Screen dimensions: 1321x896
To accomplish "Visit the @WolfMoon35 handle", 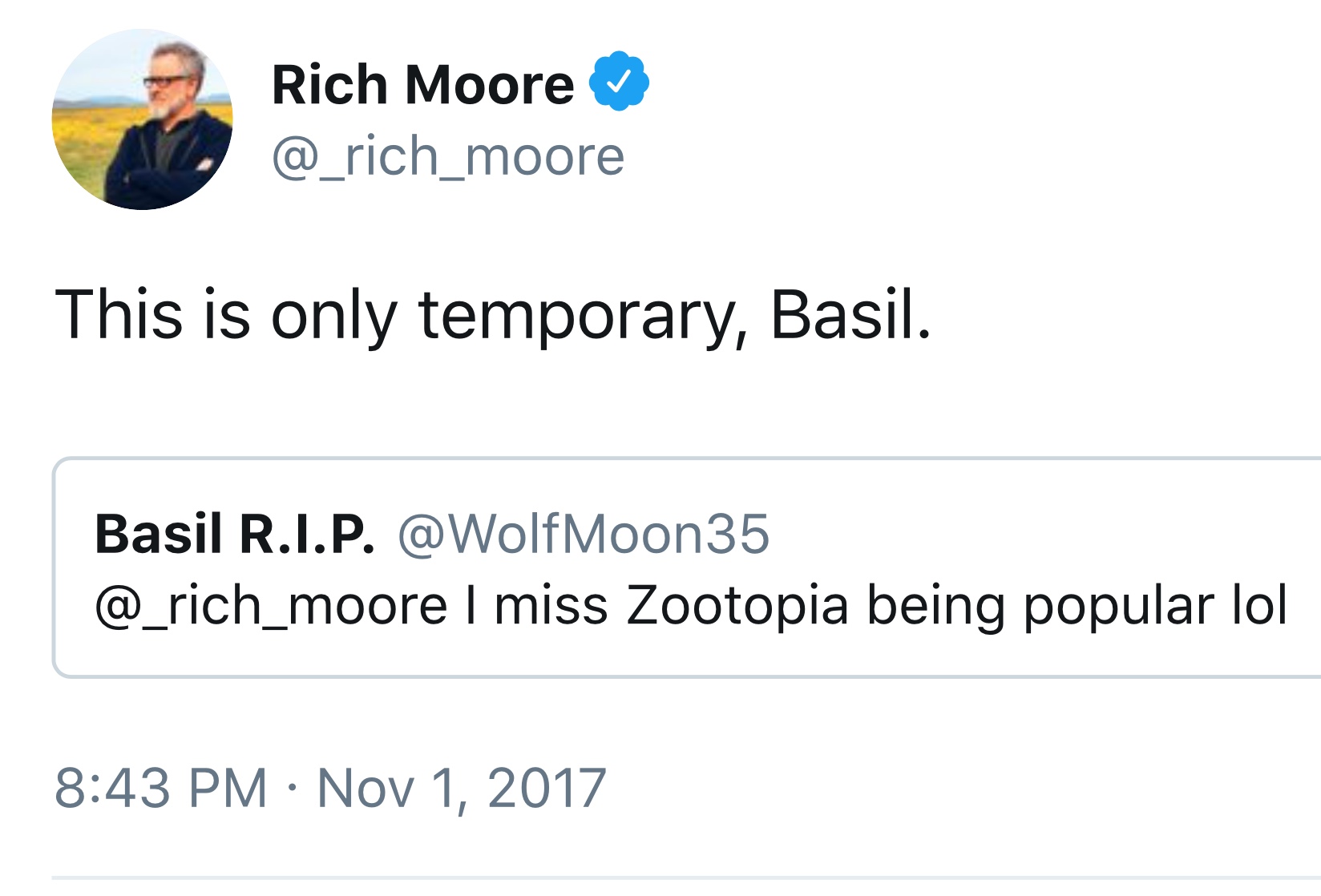I will [584, 534].
